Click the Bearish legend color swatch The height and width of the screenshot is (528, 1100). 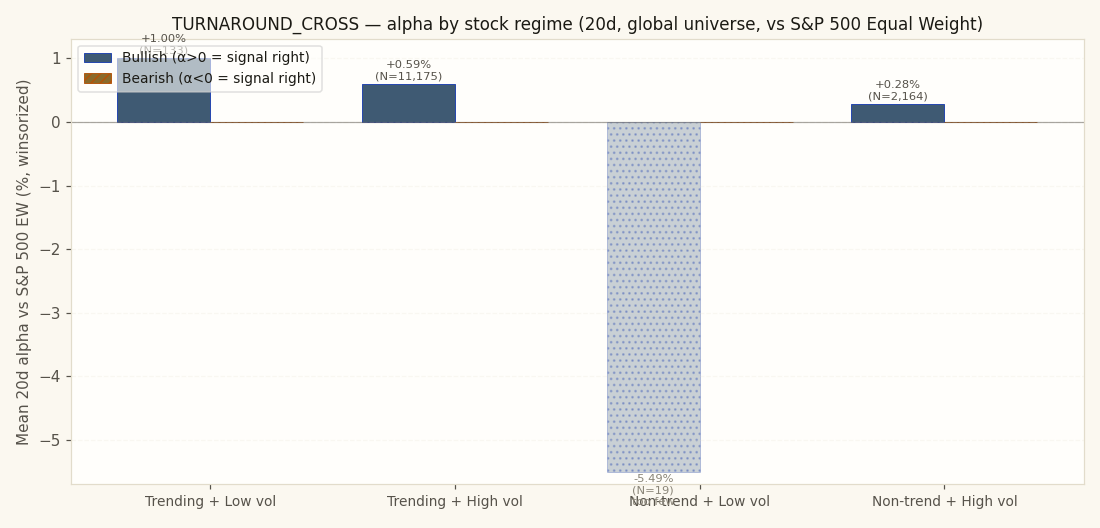click(98, 79)
